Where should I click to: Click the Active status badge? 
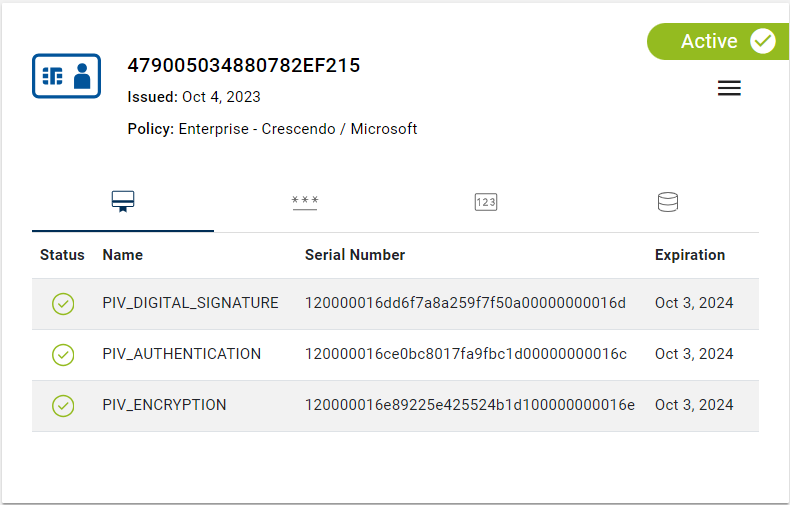pyautogui.click(x=715, y=41)
